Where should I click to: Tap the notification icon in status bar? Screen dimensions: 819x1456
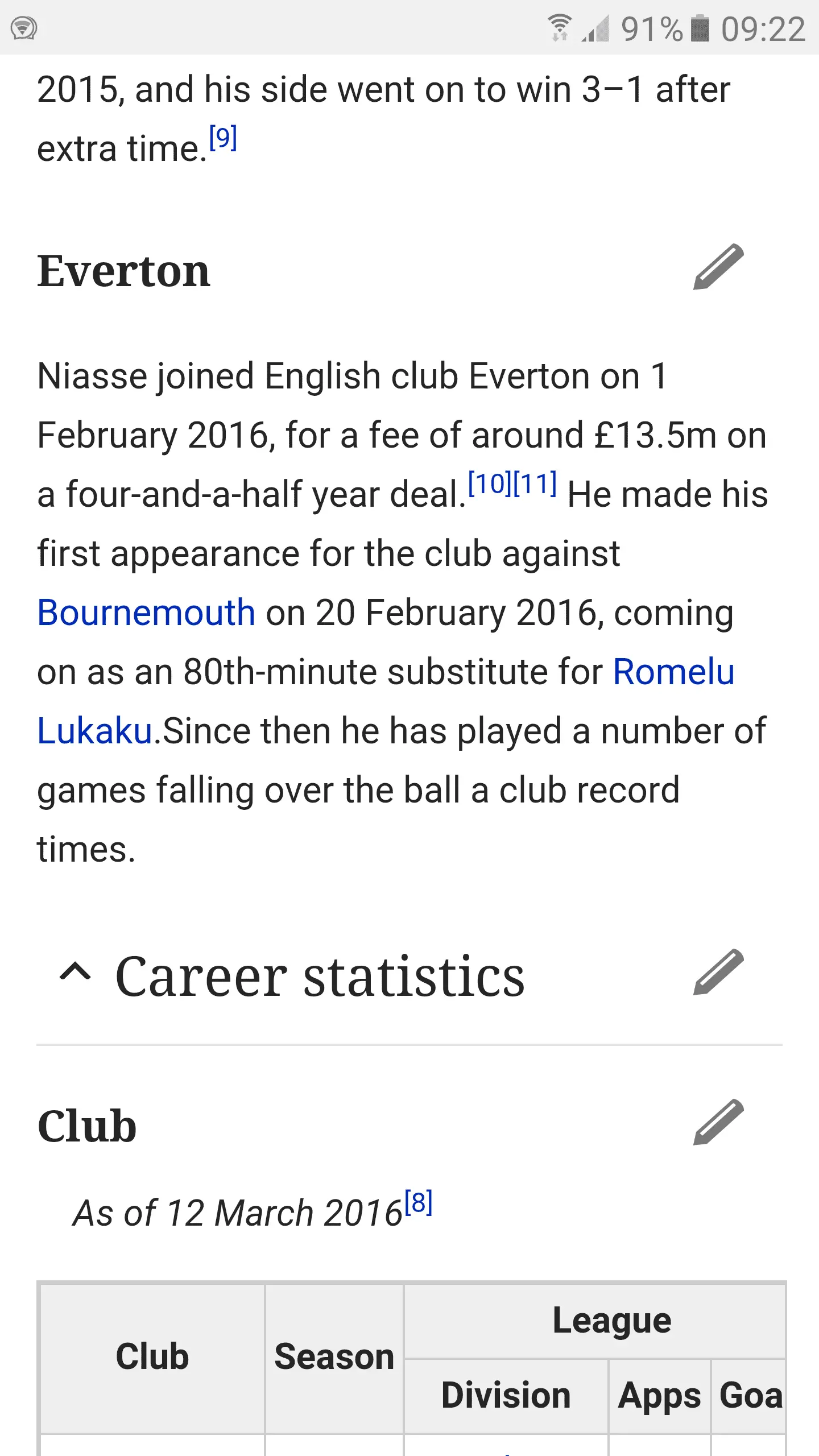[x=24, y=28]
